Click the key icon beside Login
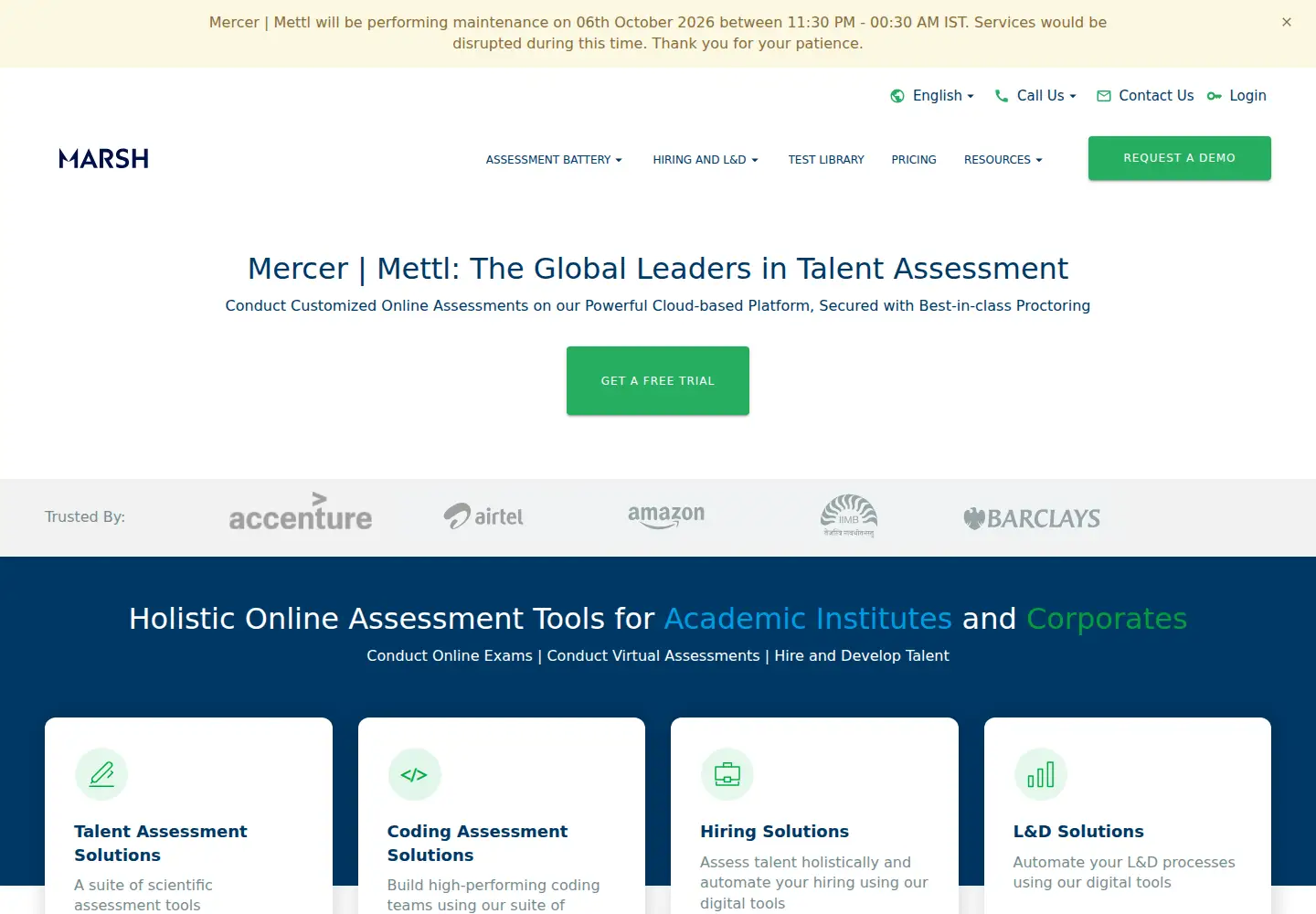 click(1215, 96)
